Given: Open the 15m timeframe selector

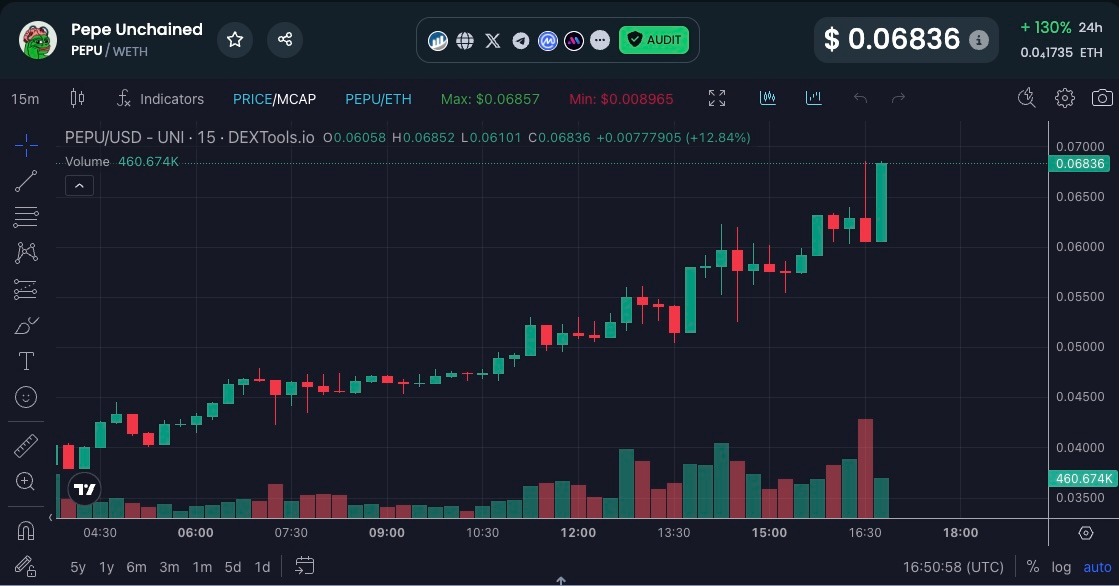Looking at the screenshot, I should tap(25, 98).
